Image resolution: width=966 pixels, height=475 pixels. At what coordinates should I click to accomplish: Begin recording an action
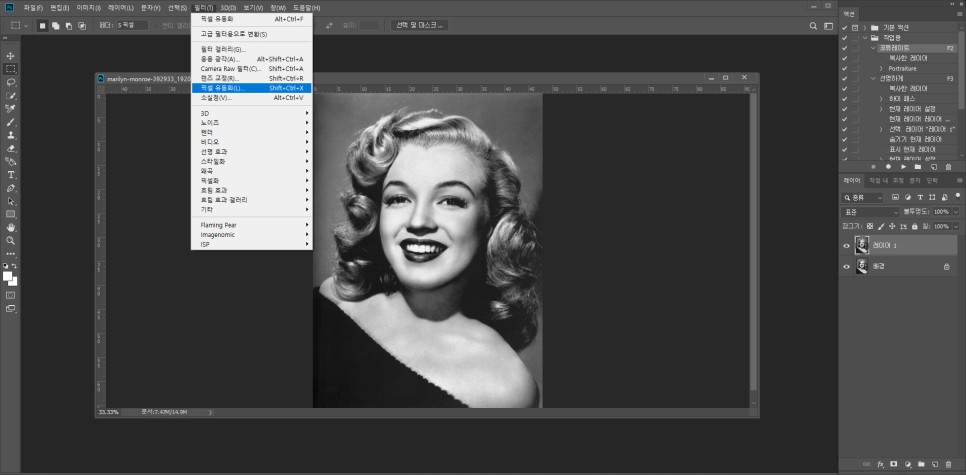[x=888, y=167]
